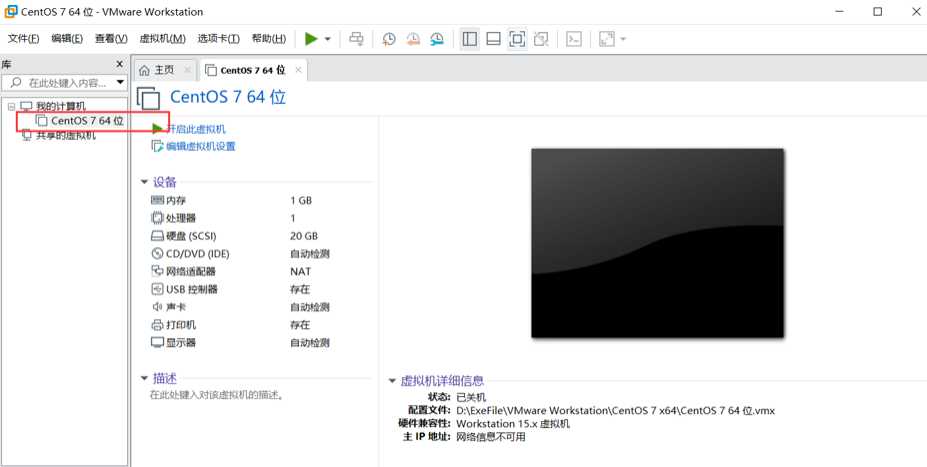Collapse the 设备 section

(x=144, y=182)
